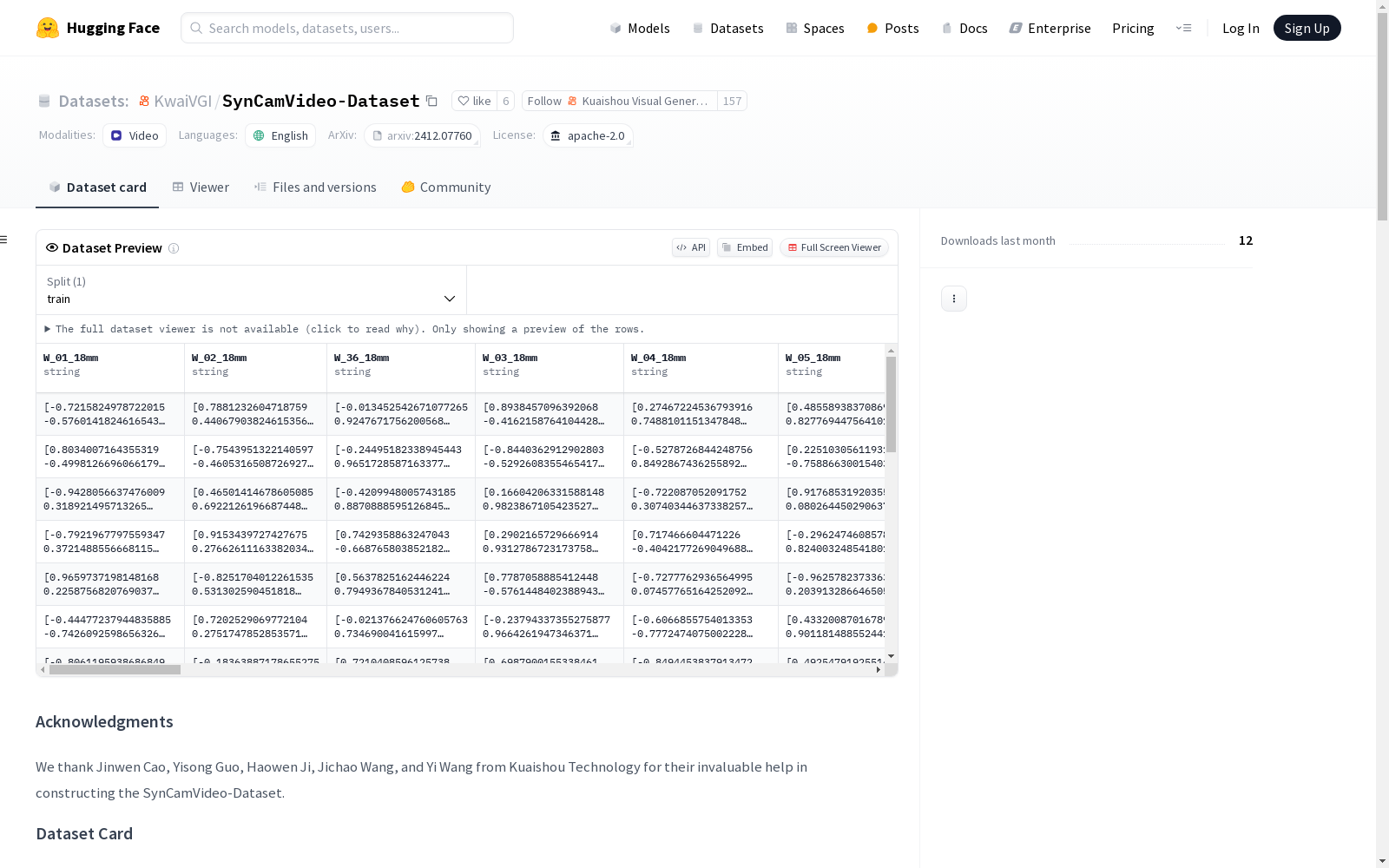Open the Models navigation item
Image resolution: width=1389 pixels, height=868 pixels.
(640, 28)
